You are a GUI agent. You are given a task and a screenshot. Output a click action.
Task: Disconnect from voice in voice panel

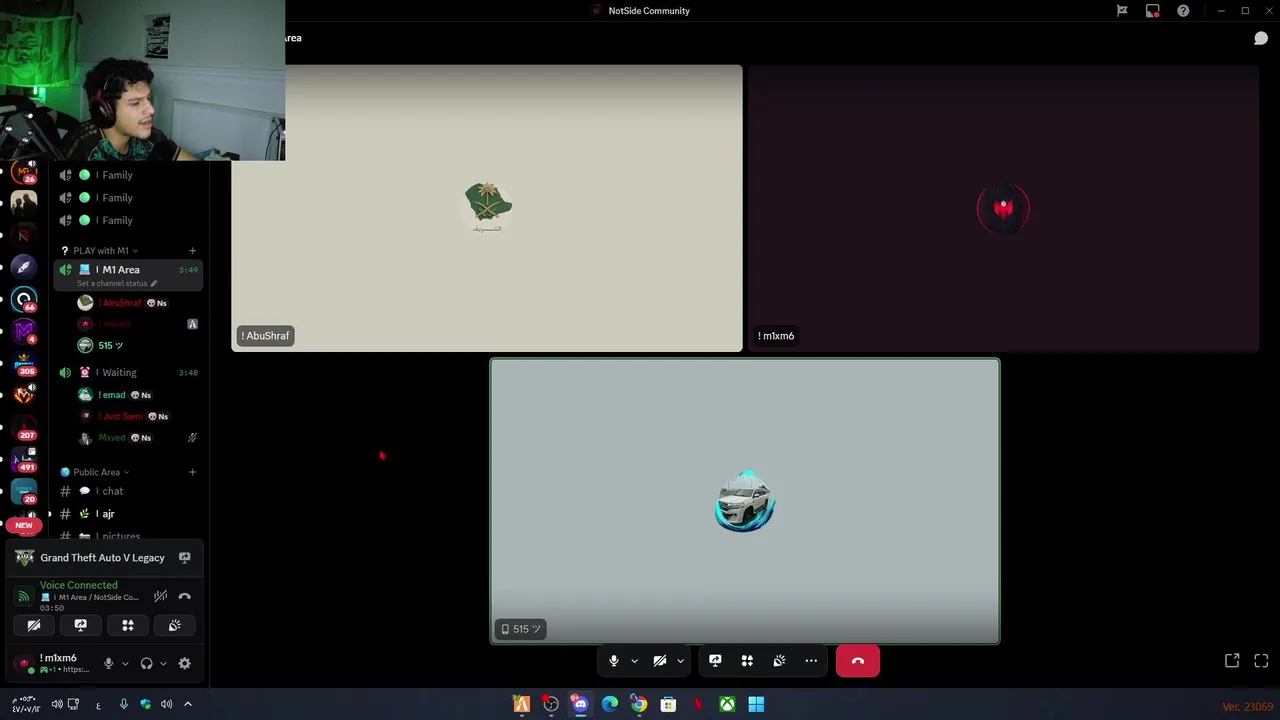point(184,597)
